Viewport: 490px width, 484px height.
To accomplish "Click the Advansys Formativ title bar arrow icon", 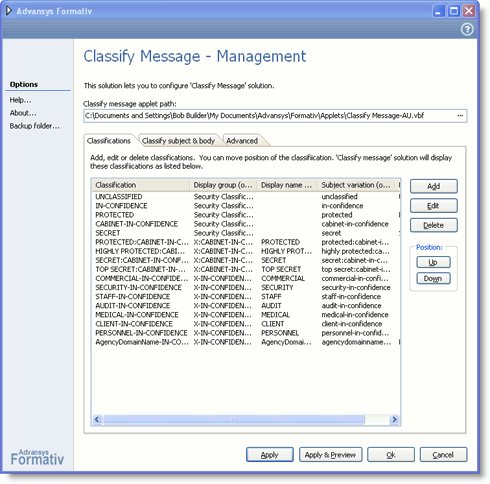I will point(9,11).
